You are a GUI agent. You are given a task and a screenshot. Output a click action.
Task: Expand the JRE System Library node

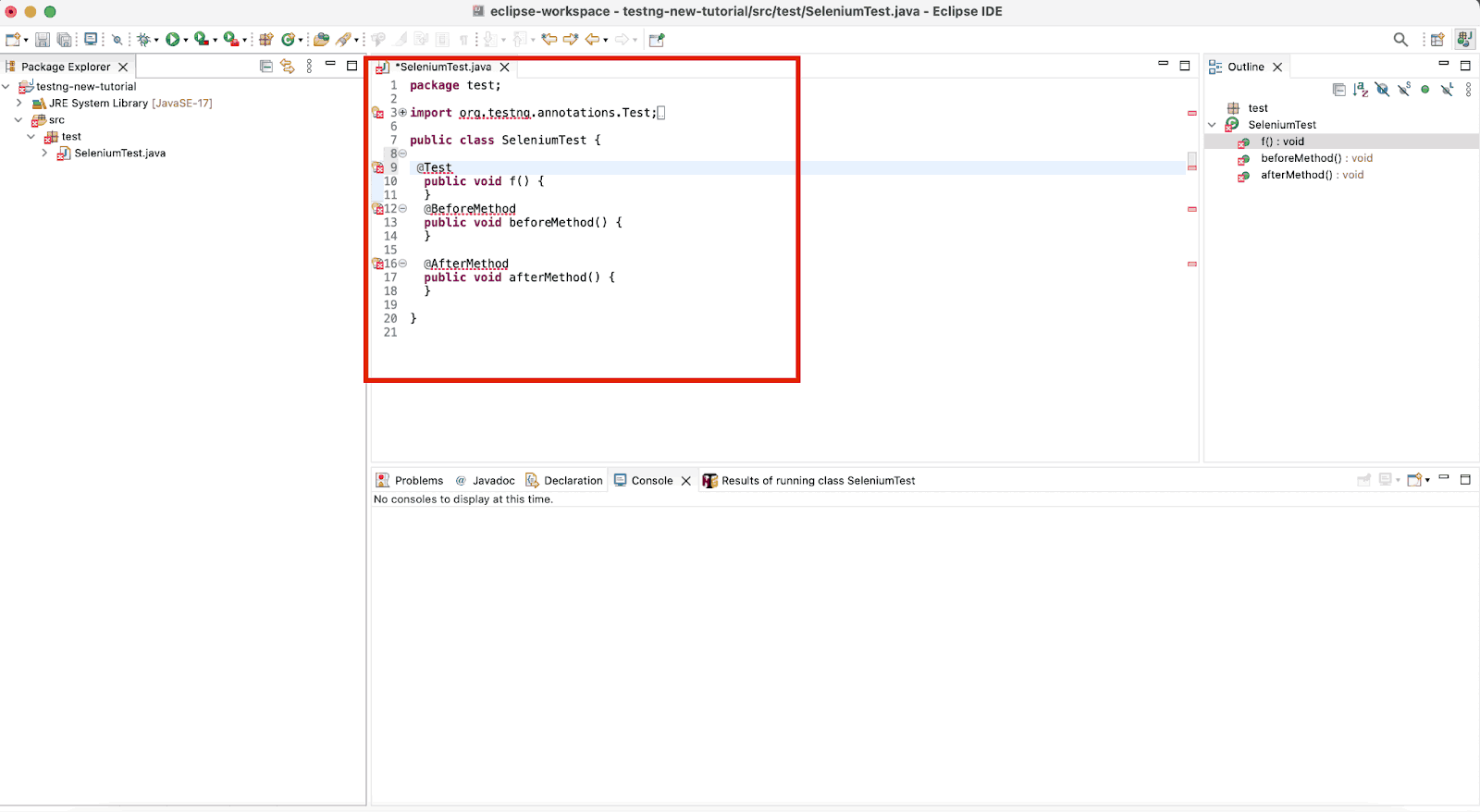18,104
